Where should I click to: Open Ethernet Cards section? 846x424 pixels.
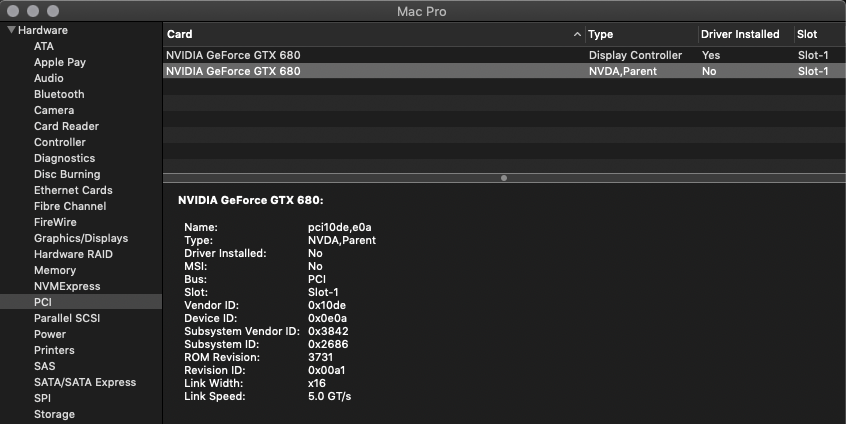[73, 190]
